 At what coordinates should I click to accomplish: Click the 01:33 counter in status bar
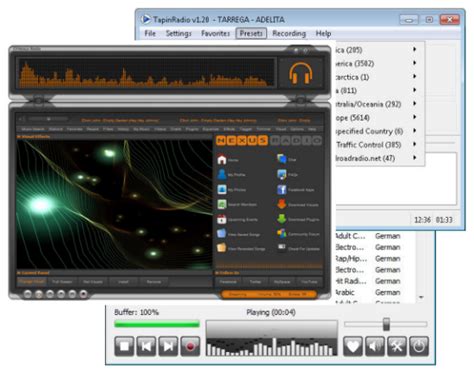pyautogui.click(x=444, y=220)
